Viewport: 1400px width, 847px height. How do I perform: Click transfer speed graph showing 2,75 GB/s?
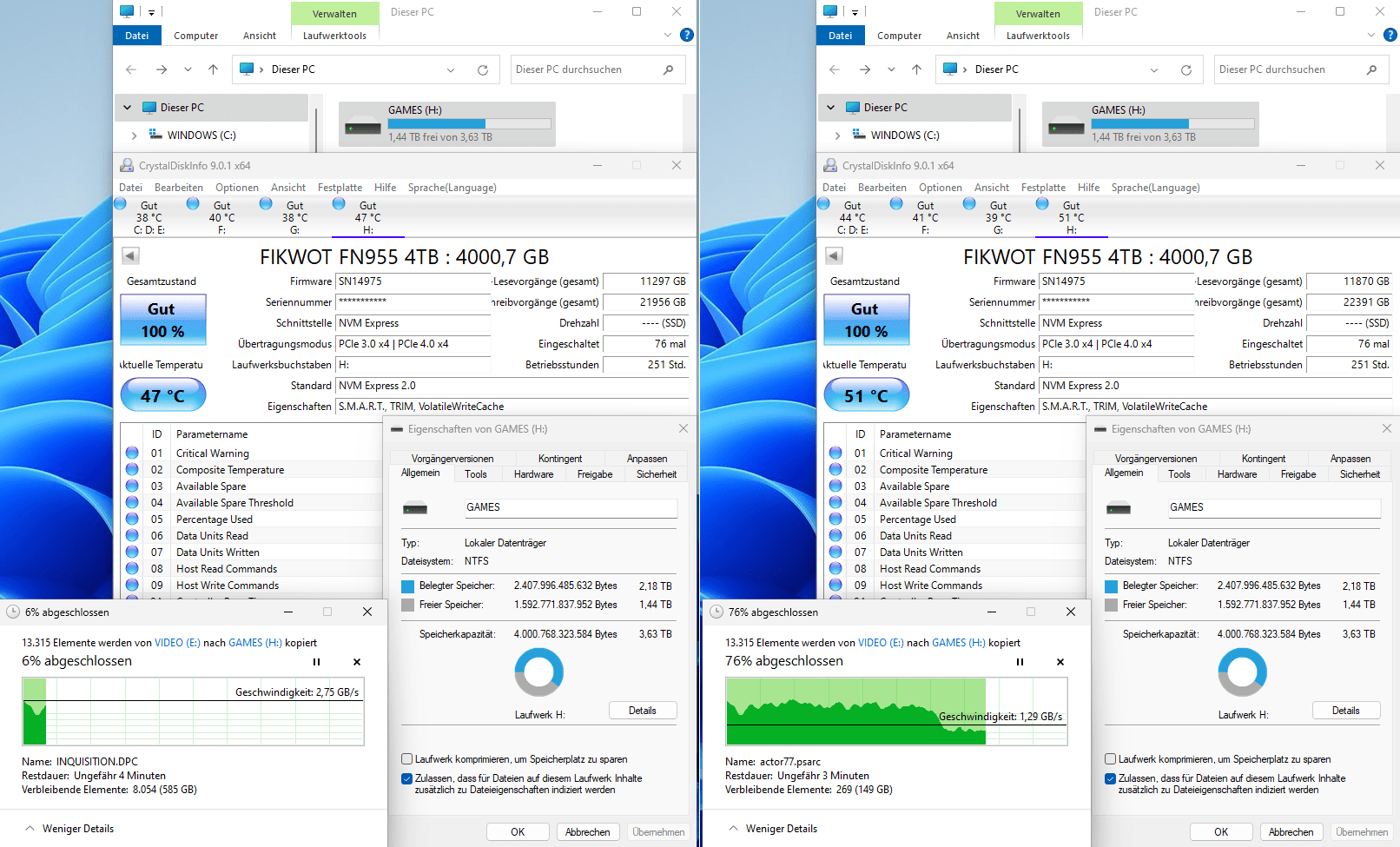(193, 711)
